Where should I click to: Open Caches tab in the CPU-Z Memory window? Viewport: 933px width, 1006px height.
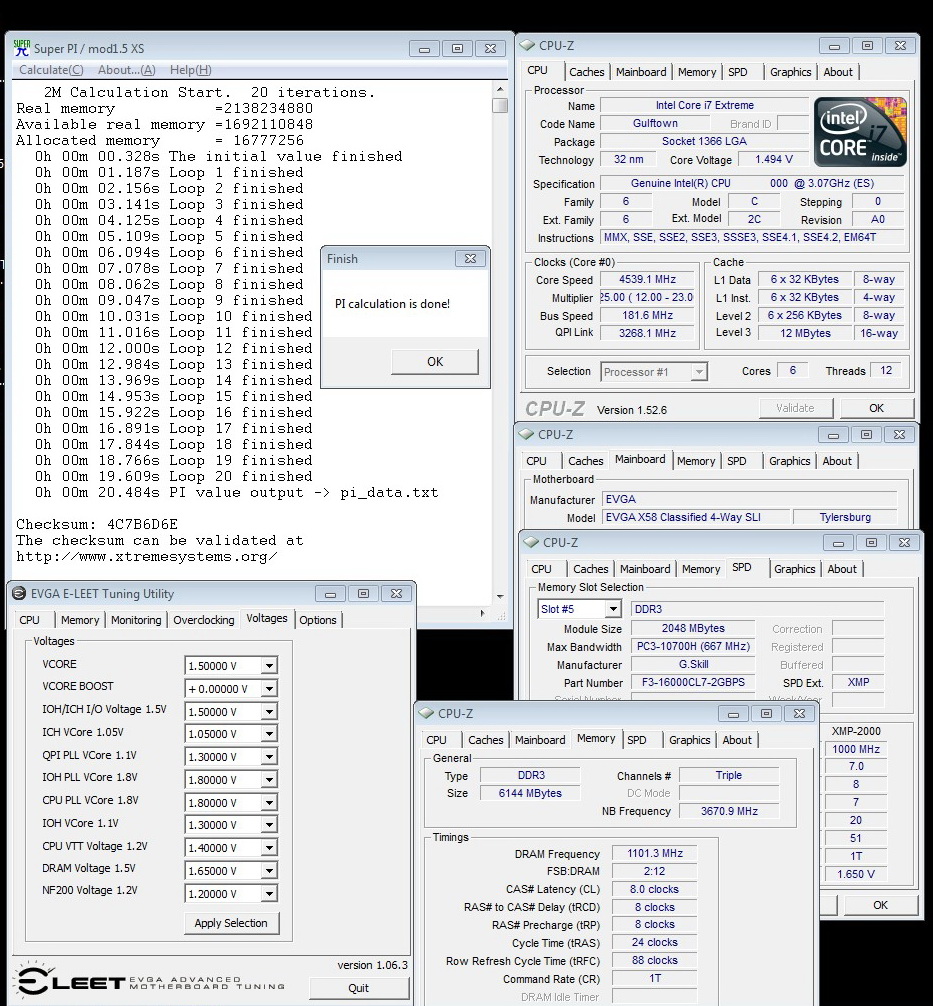click(x=486, y=740)
